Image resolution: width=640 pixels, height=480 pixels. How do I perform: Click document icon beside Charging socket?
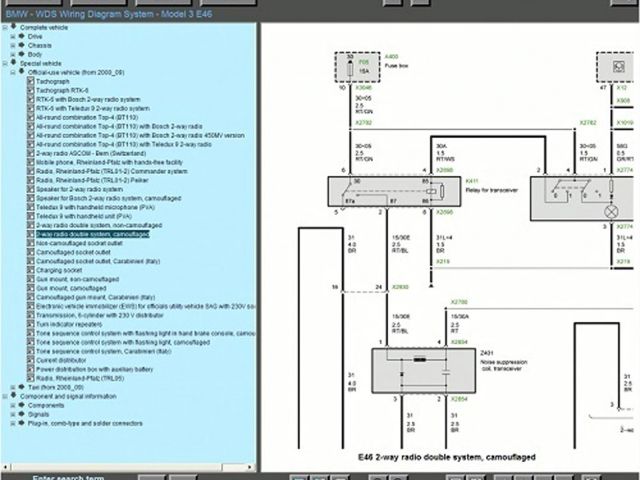pos(30,269)
